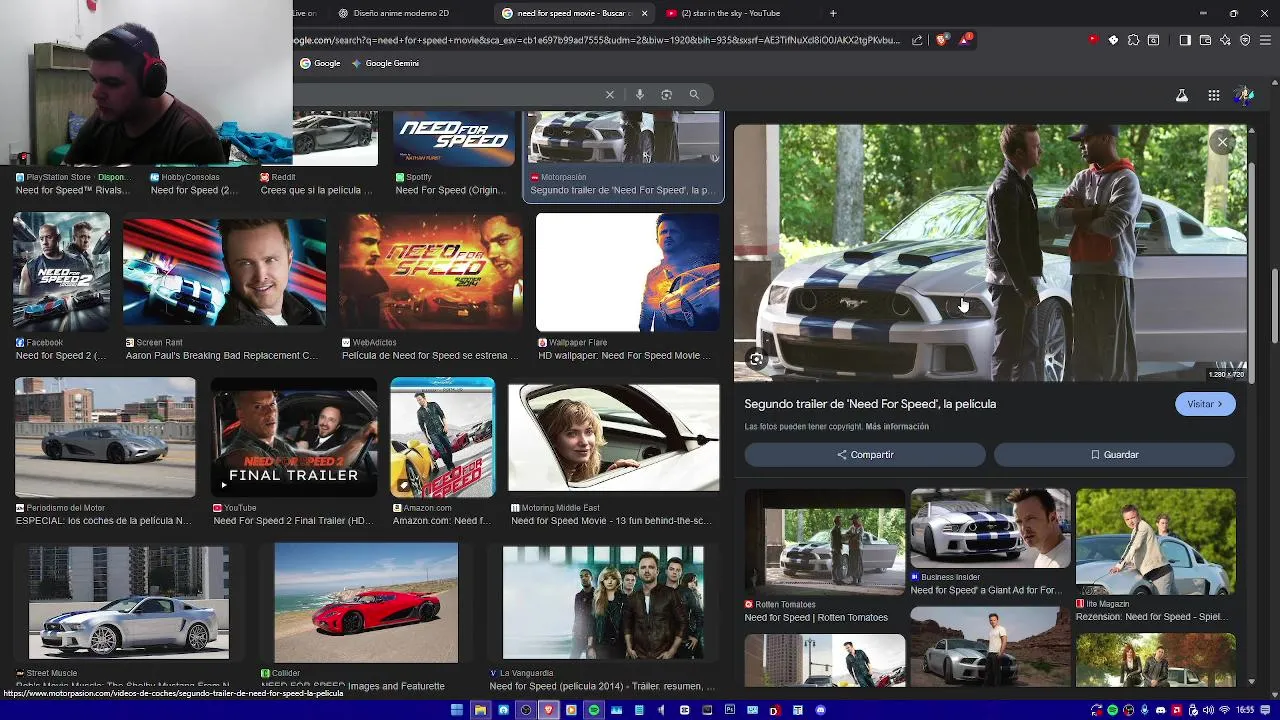Open 'Más información' copyright link
This screenshot has height=720, width=1280.
[897, 426]
